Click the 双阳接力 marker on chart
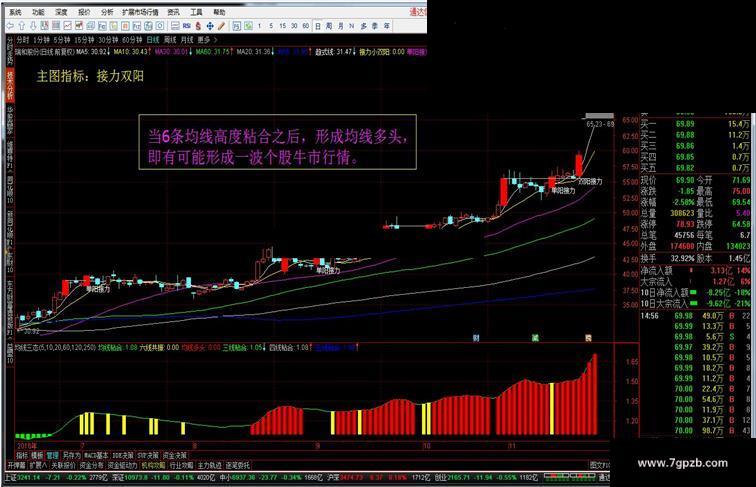The image size is (756, 487). click(x=590, y=182)
